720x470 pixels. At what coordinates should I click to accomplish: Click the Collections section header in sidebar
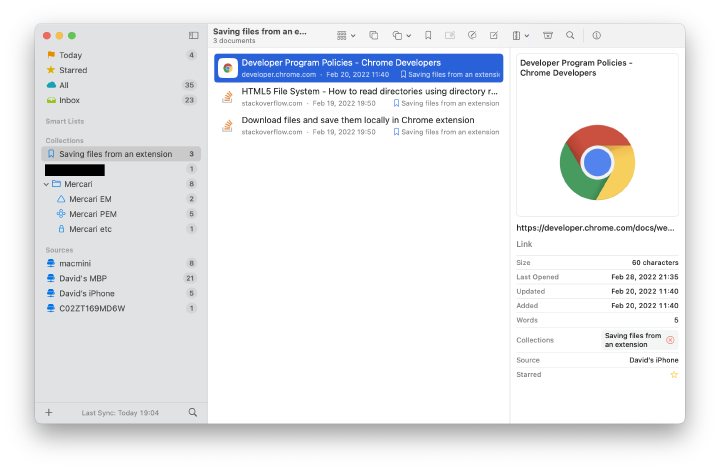64,140
